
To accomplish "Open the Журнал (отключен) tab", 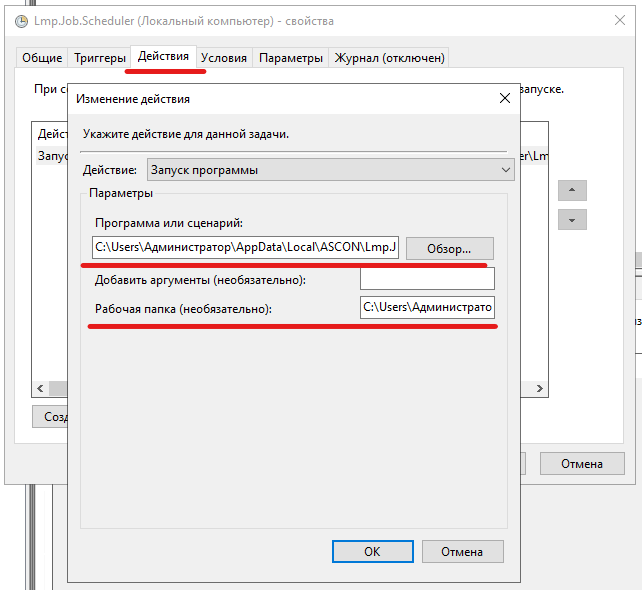I will tap(389, 58).
